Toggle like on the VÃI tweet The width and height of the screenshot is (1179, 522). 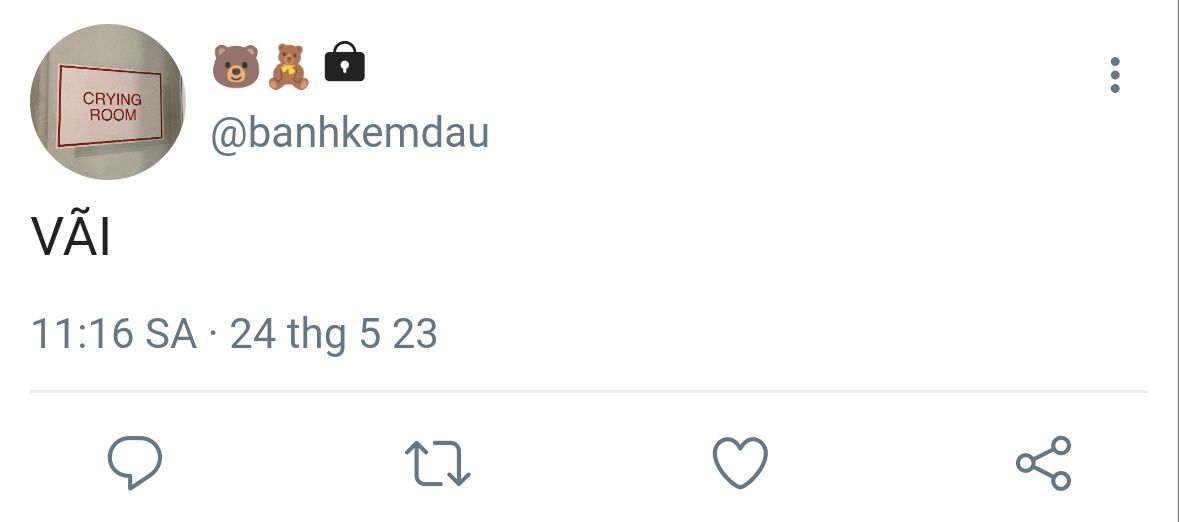click(x=740, y=463)
